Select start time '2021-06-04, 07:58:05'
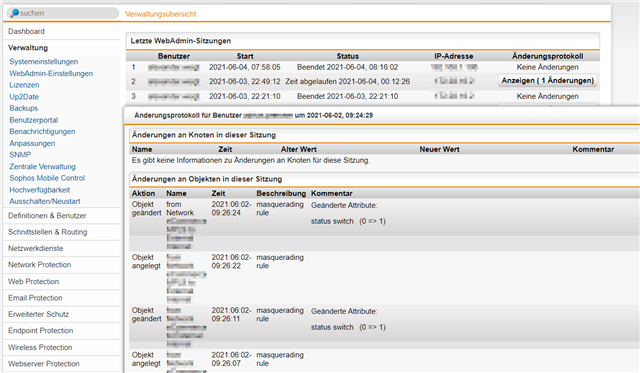 click(244, 67)
